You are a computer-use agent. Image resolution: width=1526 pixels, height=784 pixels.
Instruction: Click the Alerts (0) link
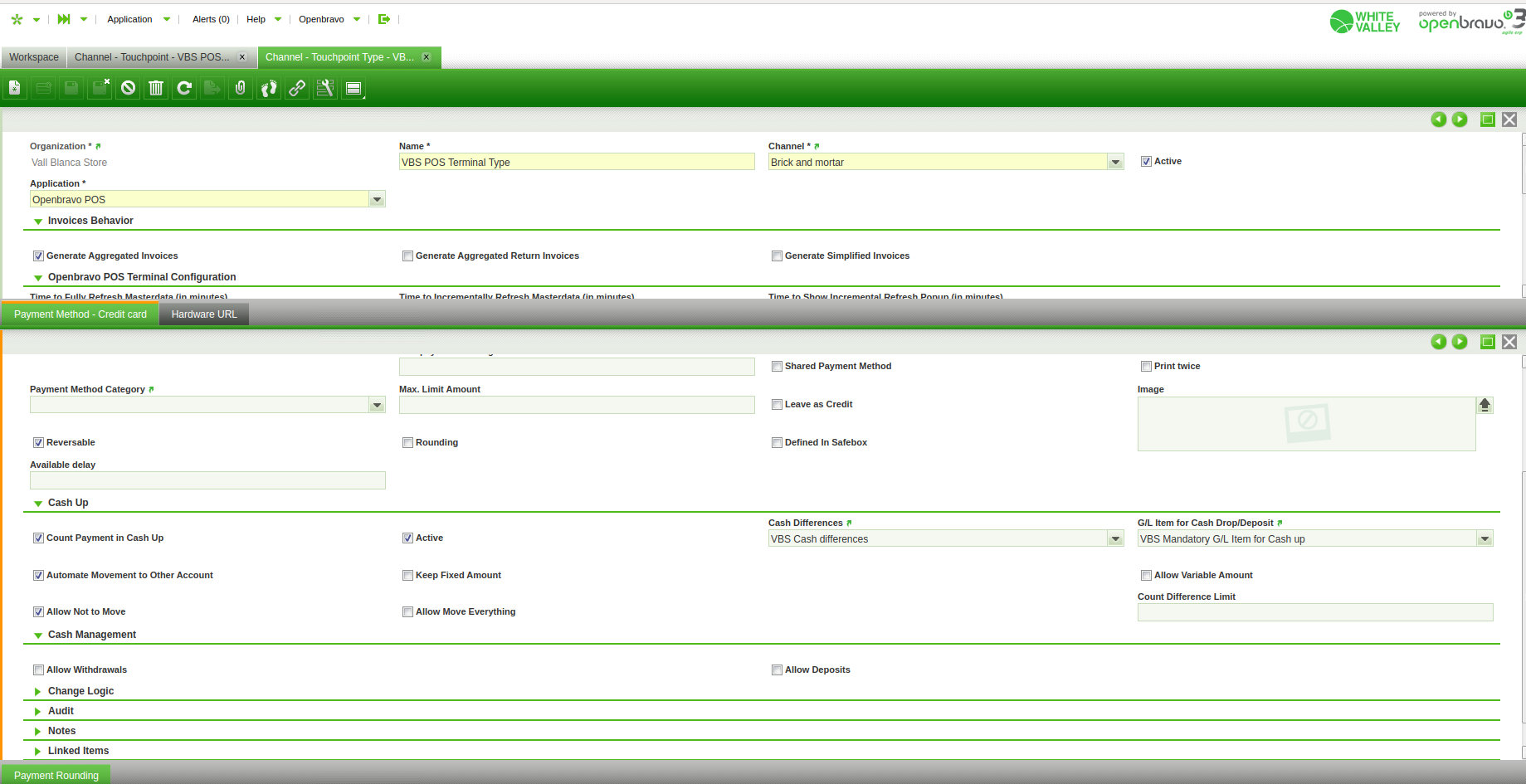(x=211, y=19)
